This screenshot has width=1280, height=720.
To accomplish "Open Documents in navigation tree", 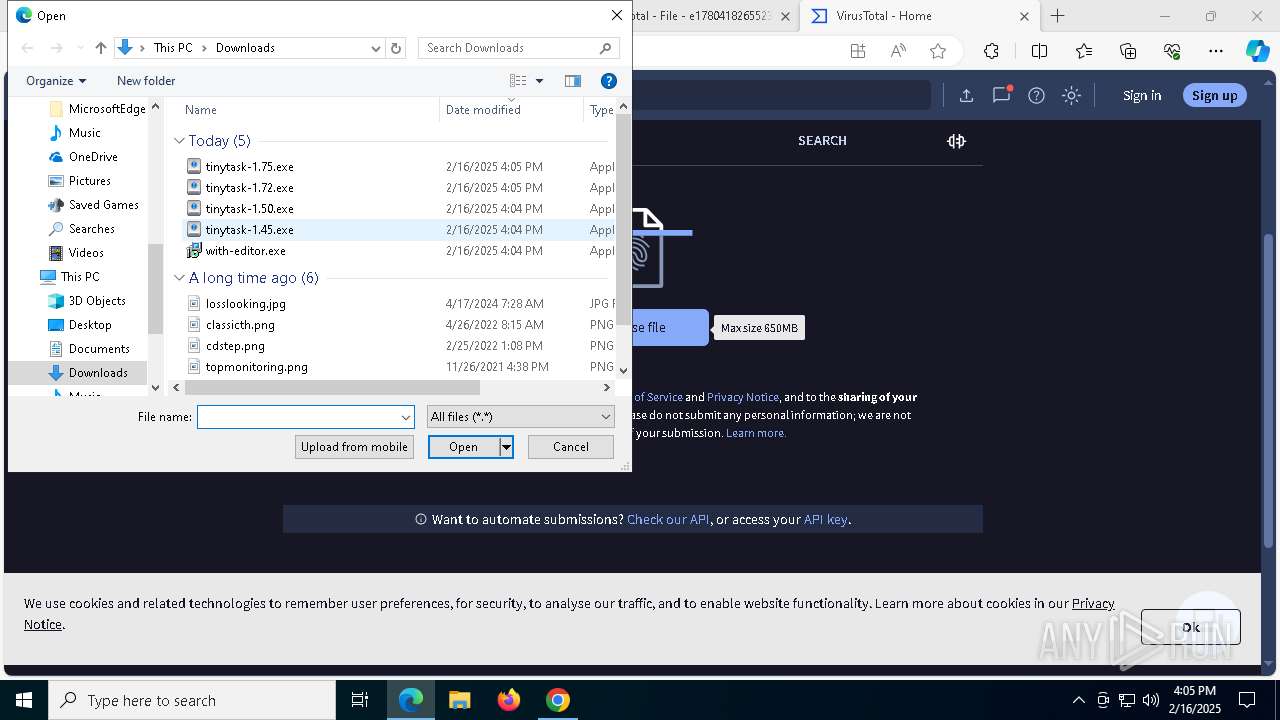I will 99,349.
